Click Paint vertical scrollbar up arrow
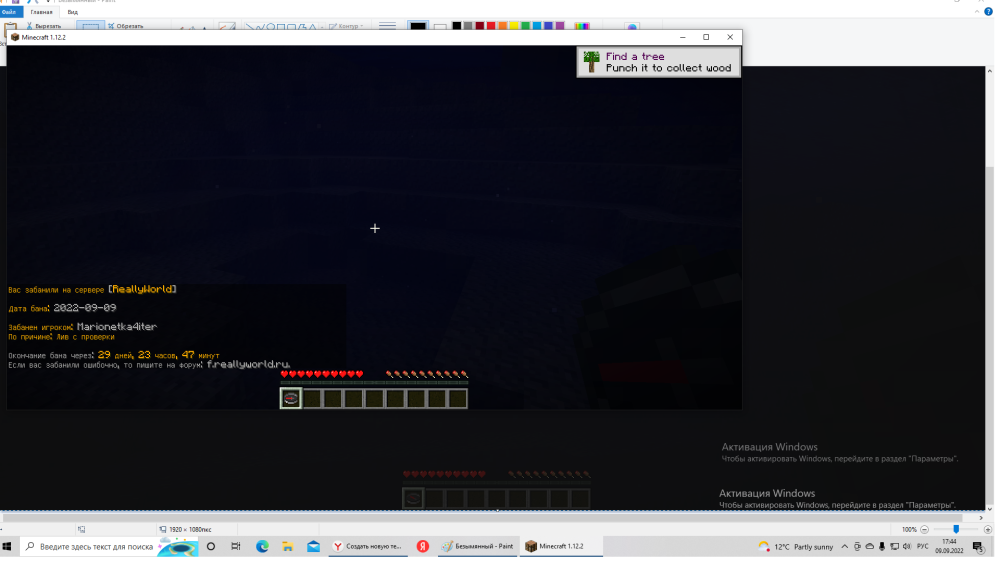The width and height of the screenshot is (1000, 563). point(990,71)
